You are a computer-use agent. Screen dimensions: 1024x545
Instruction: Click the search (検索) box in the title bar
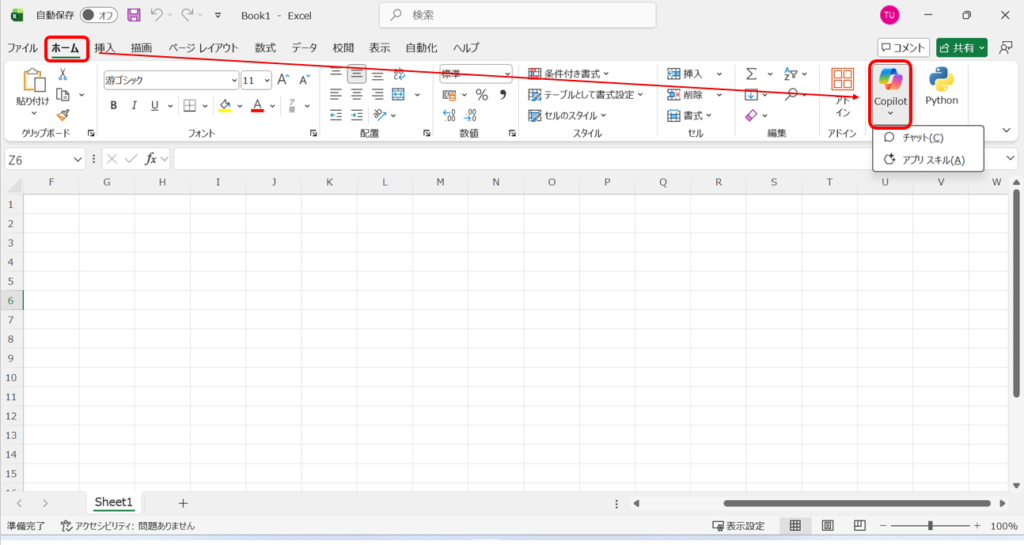[517, 16]
